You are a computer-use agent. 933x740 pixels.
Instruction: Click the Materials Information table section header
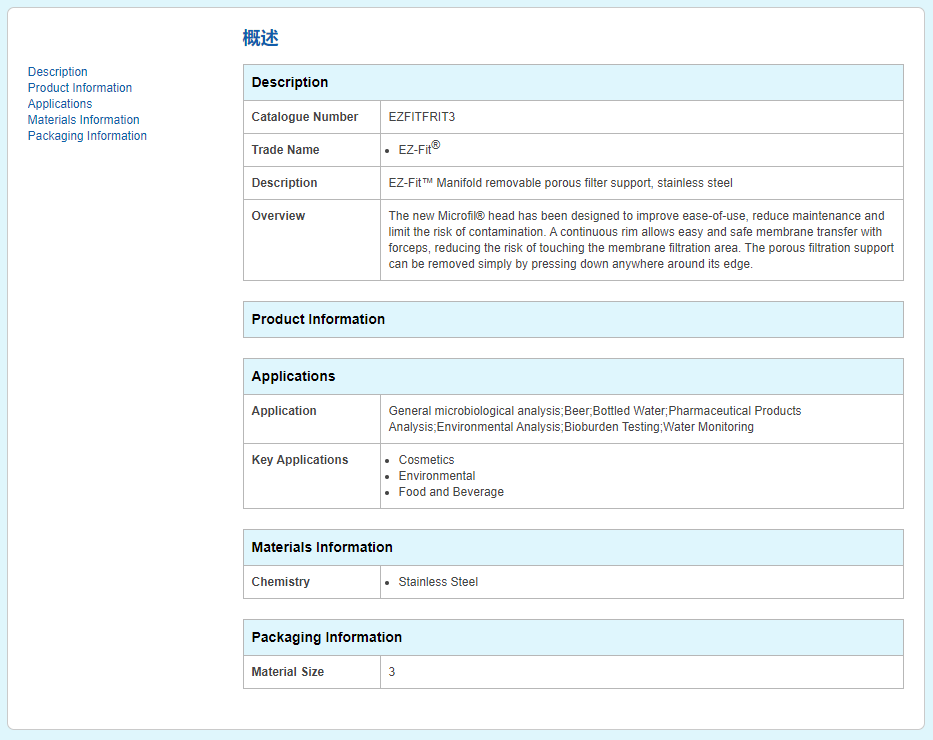(573, 547)
